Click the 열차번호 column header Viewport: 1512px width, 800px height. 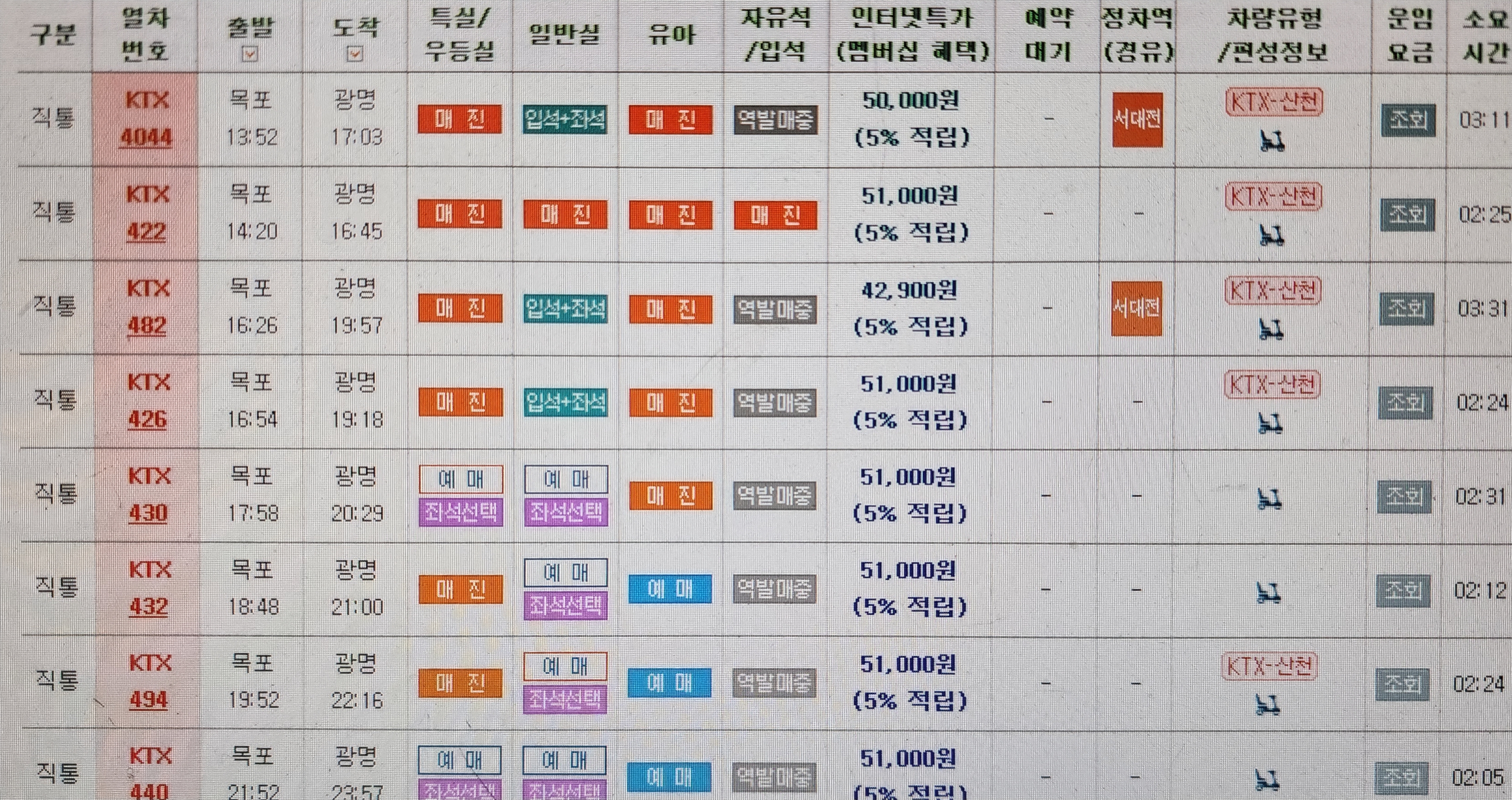[145, 35]
